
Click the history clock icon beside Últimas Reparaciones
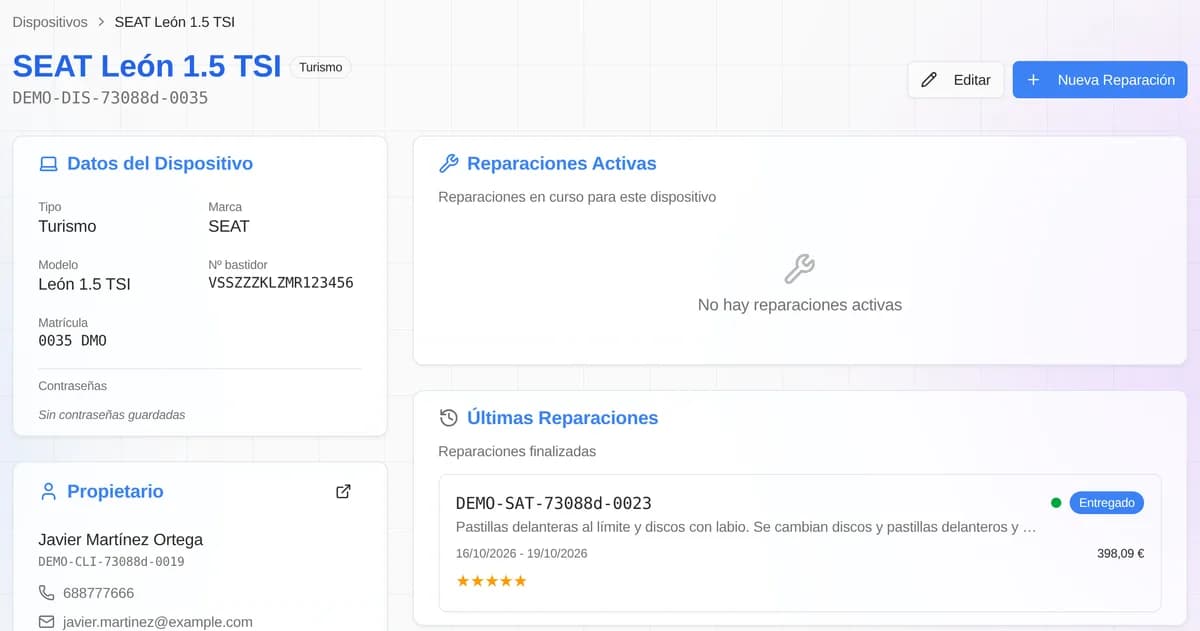(x=449, y=418)
